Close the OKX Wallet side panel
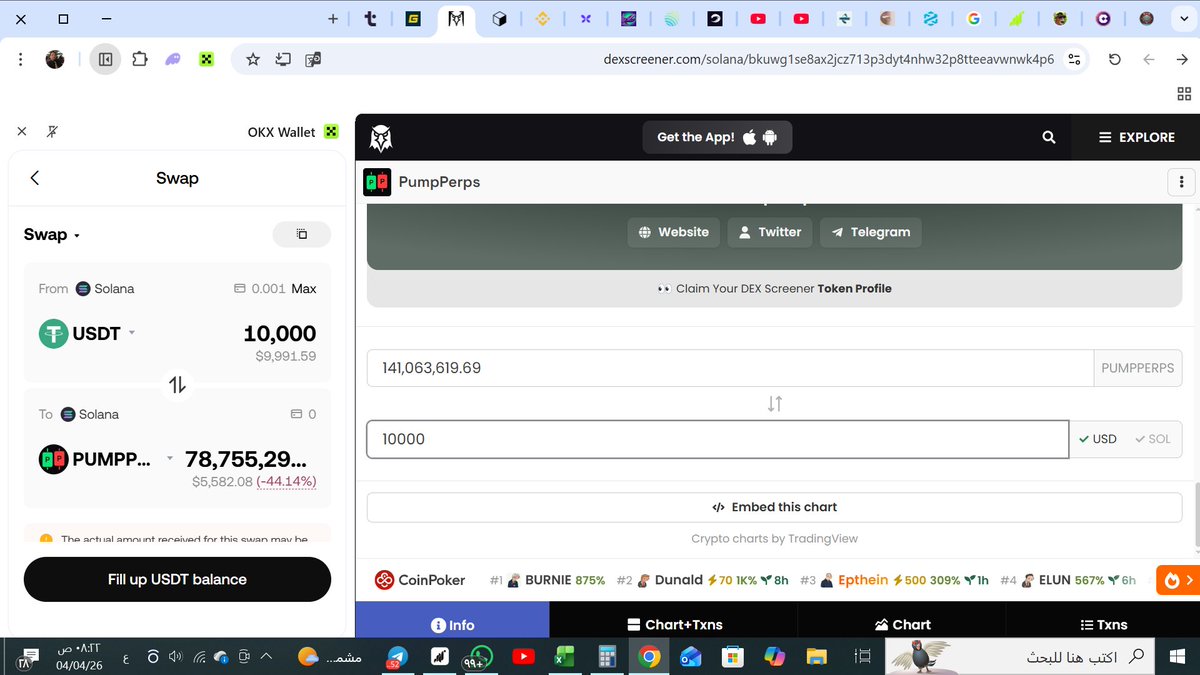Screen dimensions: 1200x675 point(22,132)
